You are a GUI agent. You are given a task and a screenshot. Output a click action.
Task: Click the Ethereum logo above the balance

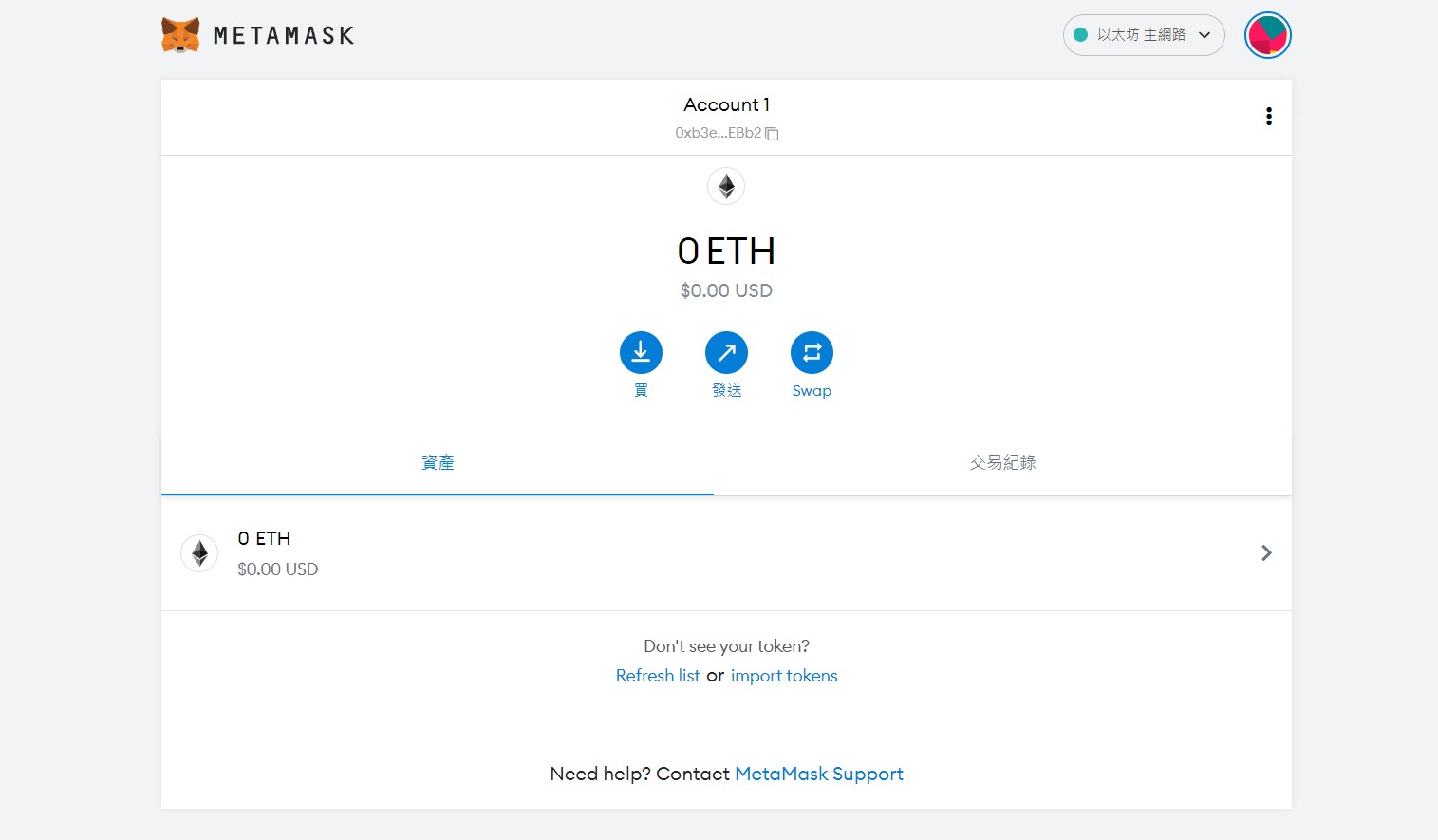(726, 186)
